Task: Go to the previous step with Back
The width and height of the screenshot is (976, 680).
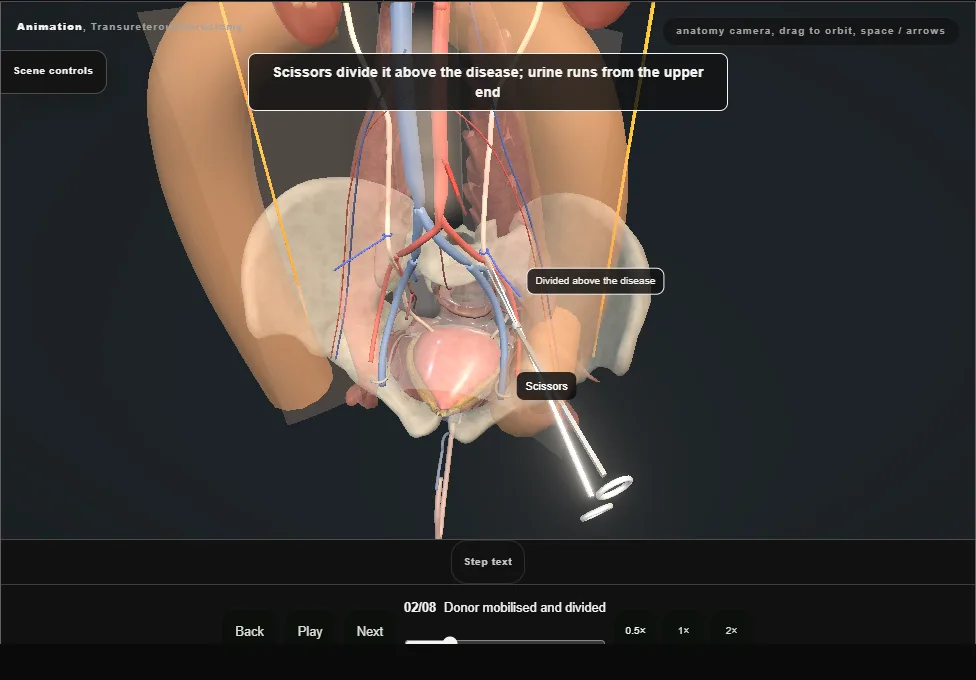Action: coord(250,631)
